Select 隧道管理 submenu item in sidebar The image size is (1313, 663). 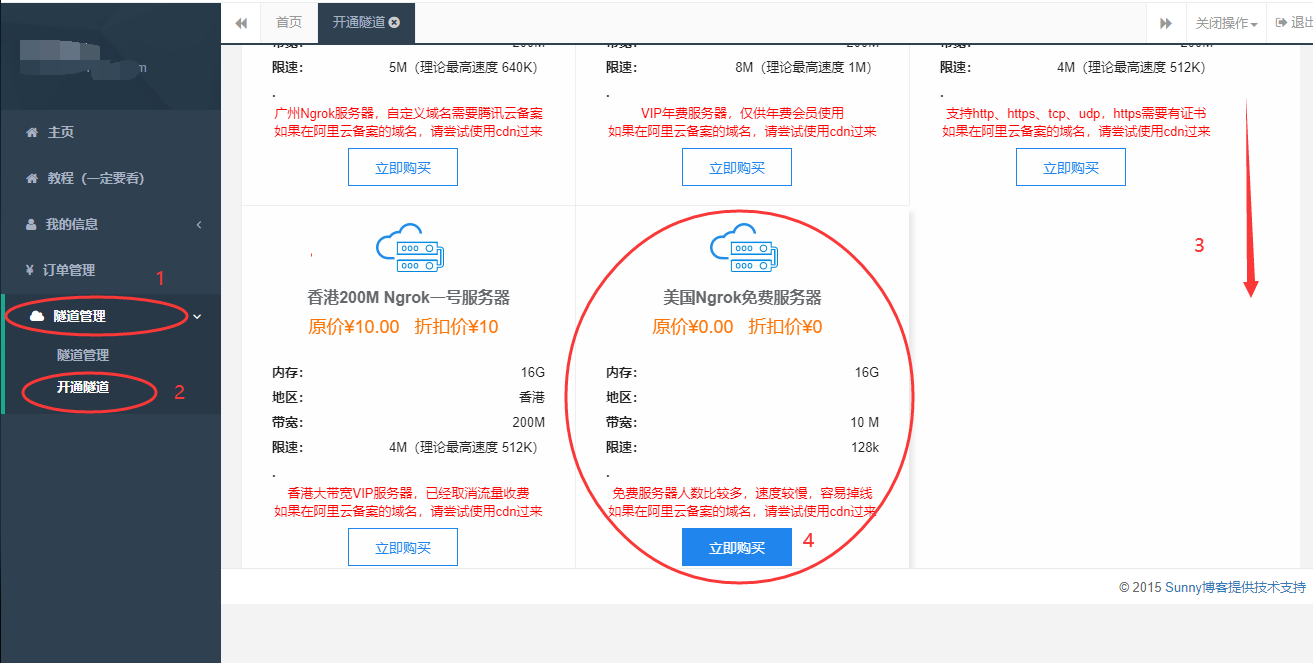click(84, 352)
